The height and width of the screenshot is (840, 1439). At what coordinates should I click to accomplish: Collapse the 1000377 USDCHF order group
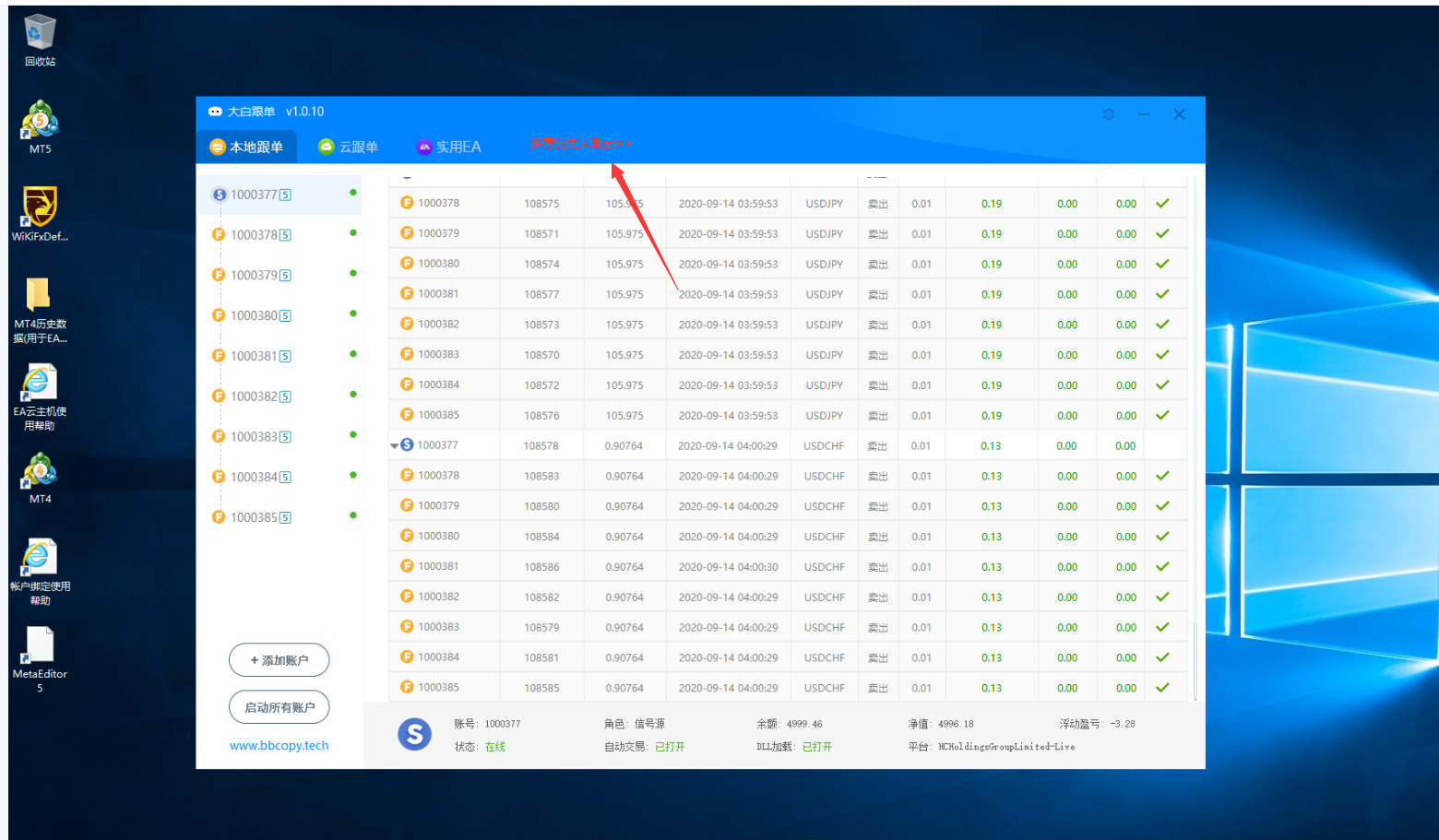pyautogui.click(x=395, y=446)
